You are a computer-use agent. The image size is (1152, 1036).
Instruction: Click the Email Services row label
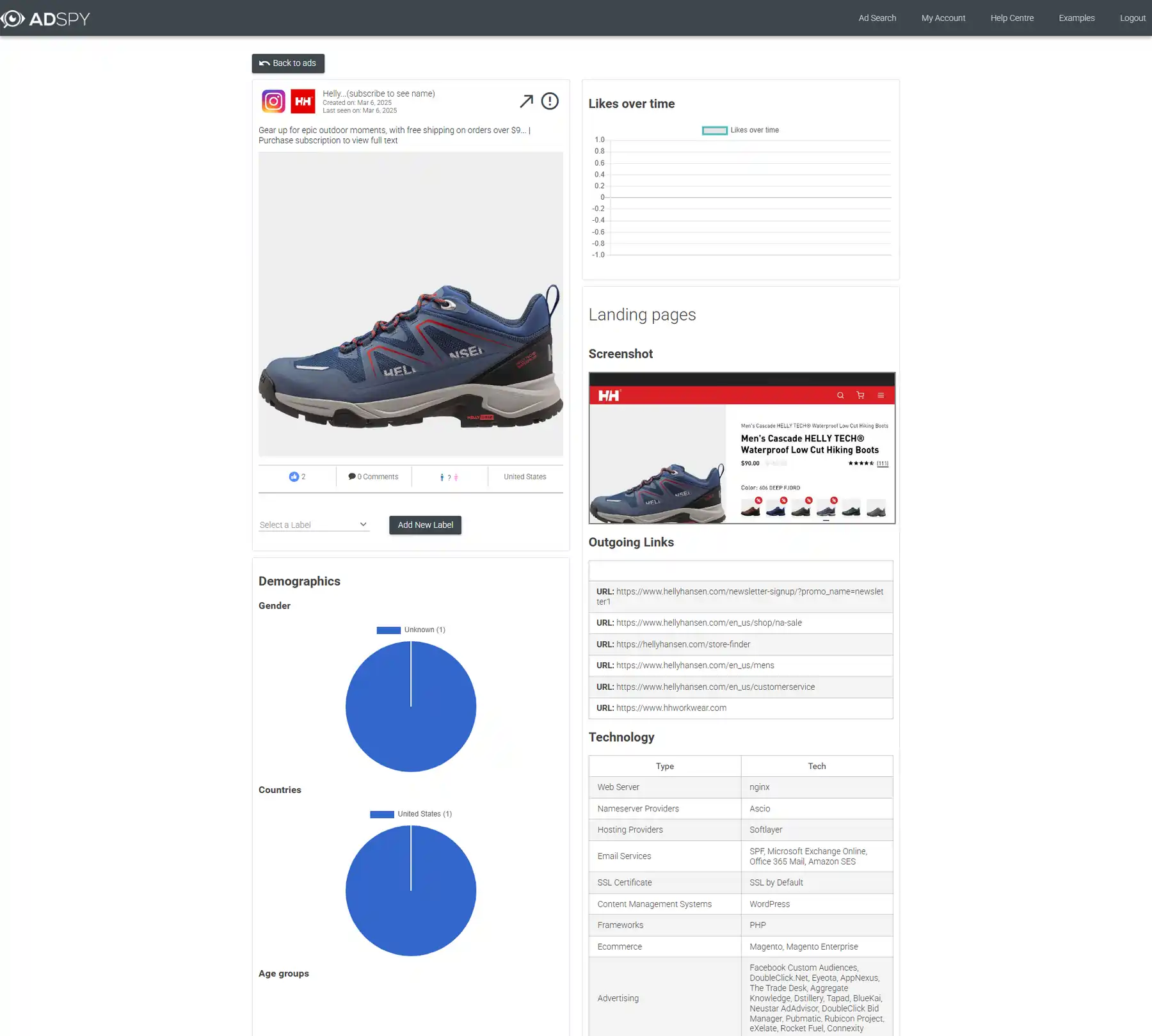(624, 856)
